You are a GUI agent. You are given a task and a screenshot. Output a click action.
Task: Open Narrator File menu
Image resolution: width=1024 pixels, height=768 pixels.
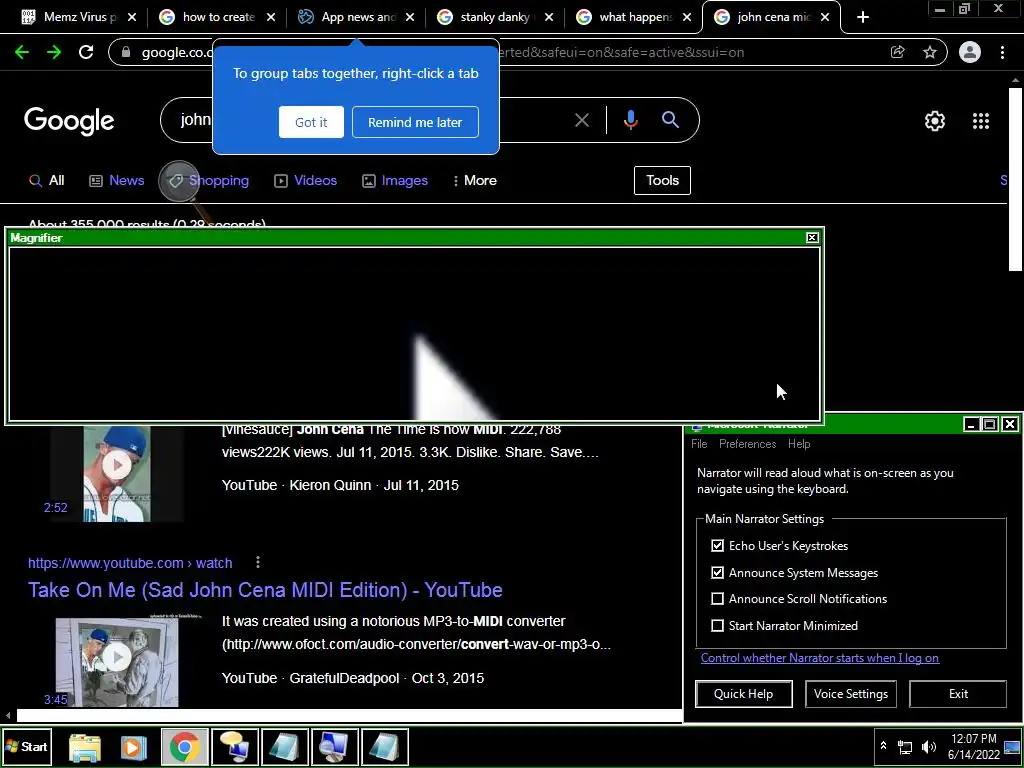tap(699, 444)
